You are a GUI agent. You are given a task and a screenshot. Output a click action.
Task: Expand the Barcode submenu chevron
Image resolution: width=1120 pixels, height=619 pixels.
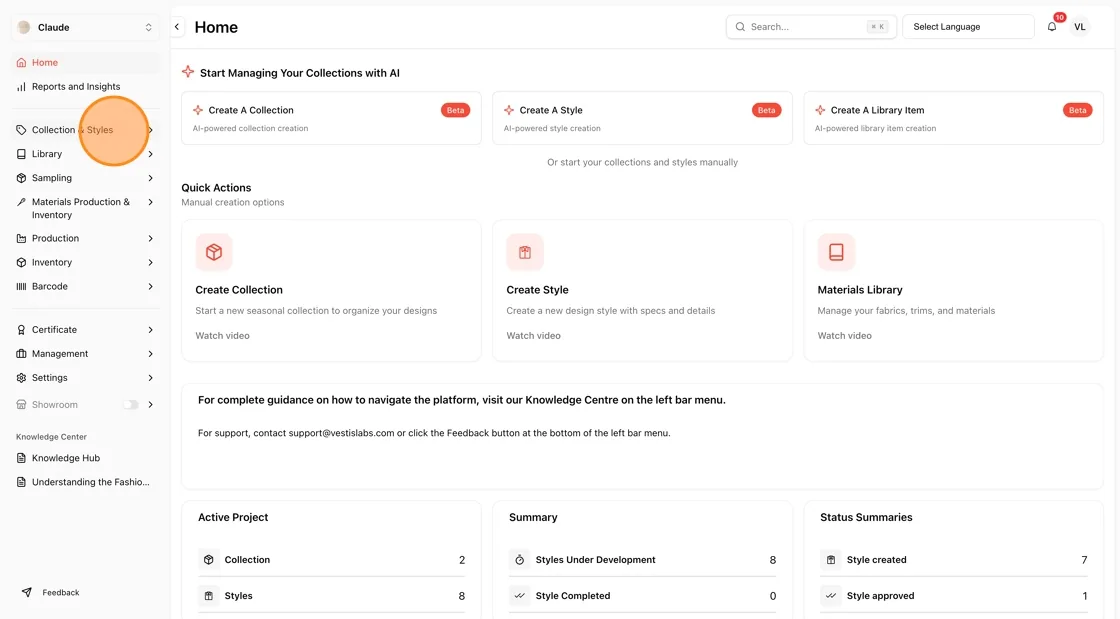point(151,286)
